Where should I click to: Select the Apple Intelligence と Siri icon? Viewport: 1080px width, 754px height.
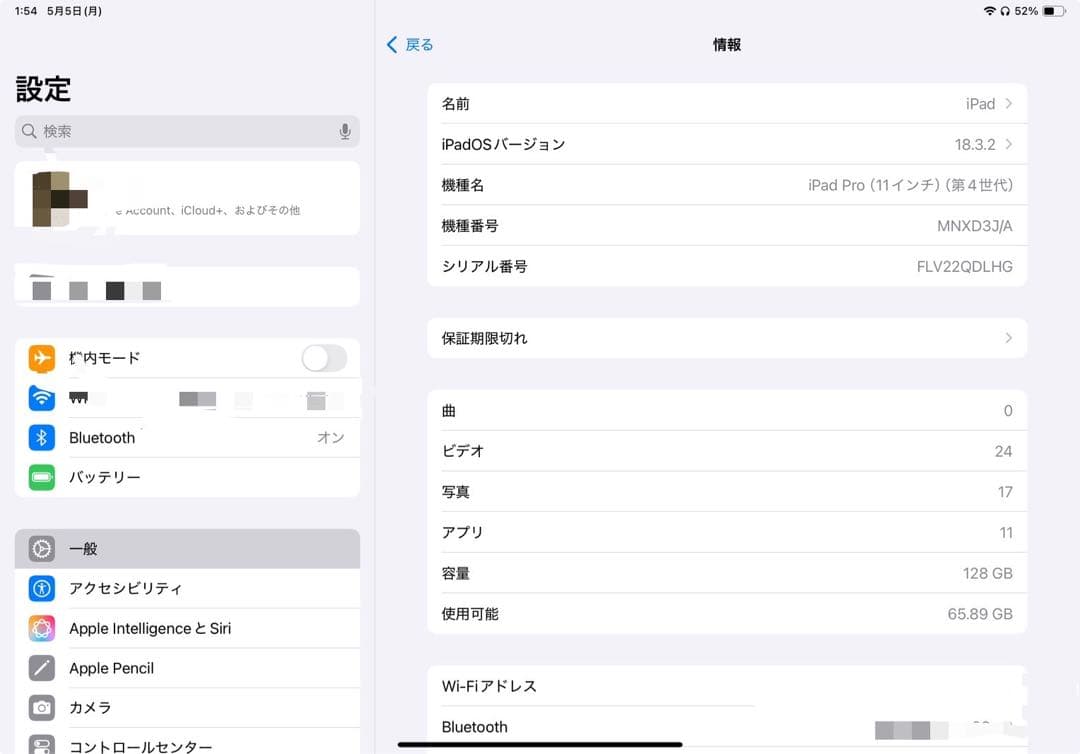41,628
